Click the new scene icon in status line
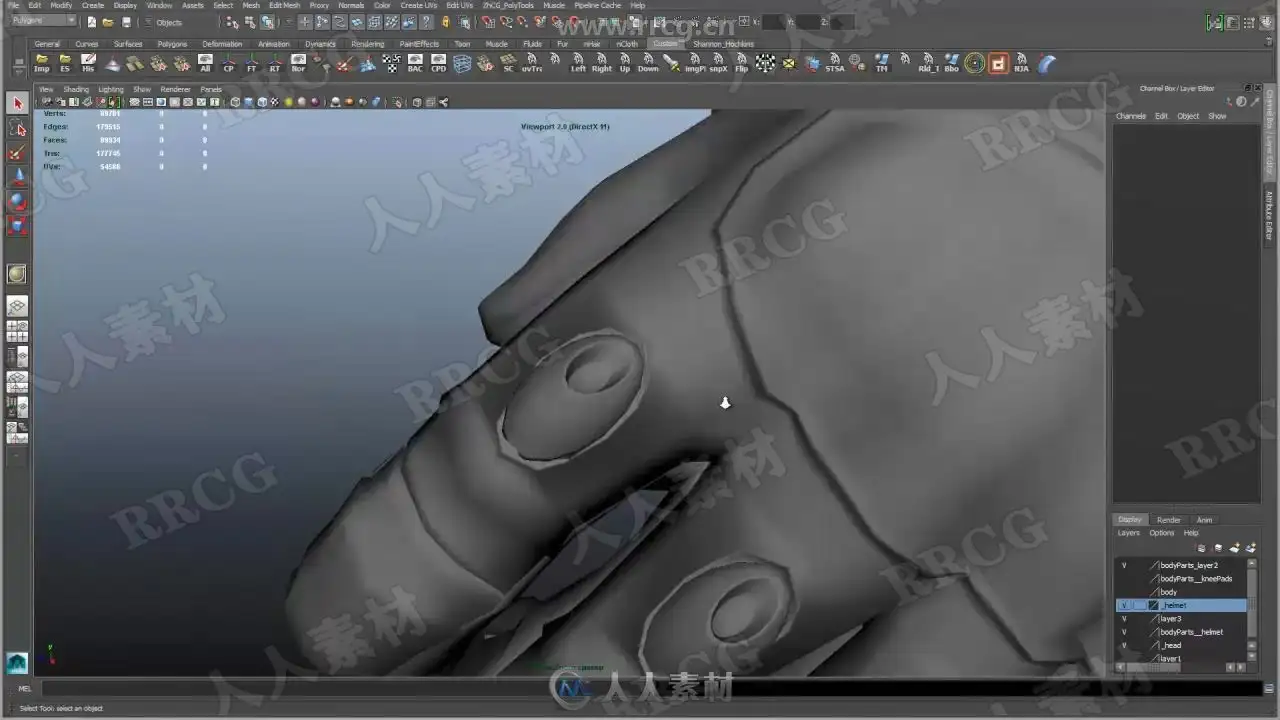1280x720 pixels. (92, 22)
